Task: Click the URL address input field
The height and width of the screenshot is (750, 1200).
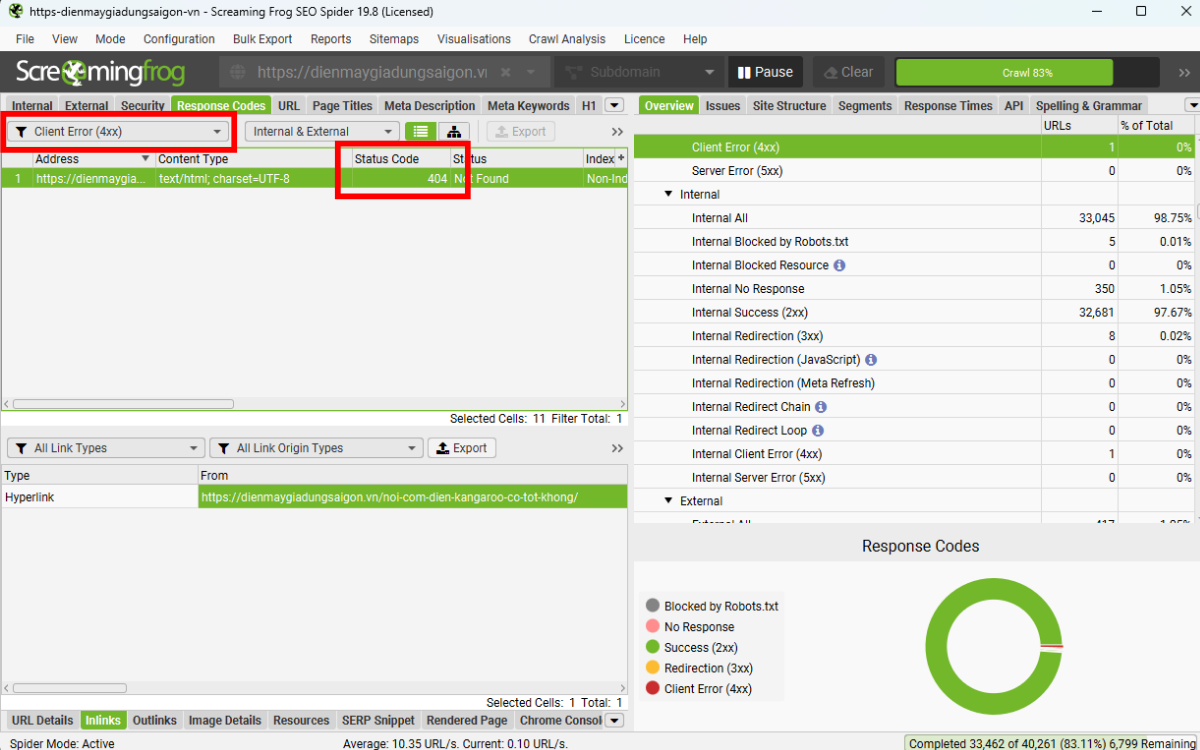Action: click(371, 73)
